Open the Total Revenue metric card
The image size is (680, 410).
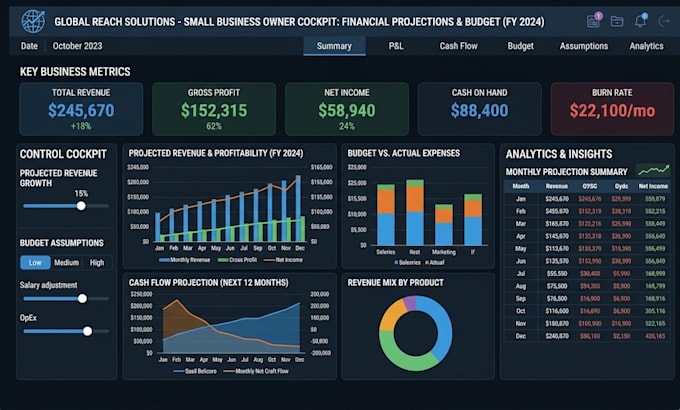[81, 109]
